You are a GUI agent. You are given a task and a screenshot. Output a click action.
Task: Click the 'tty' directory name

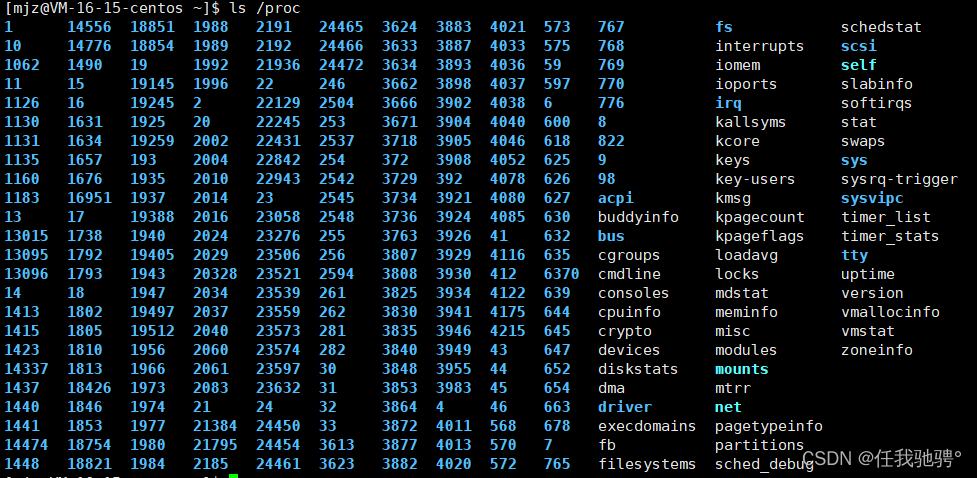coord(854,255)
